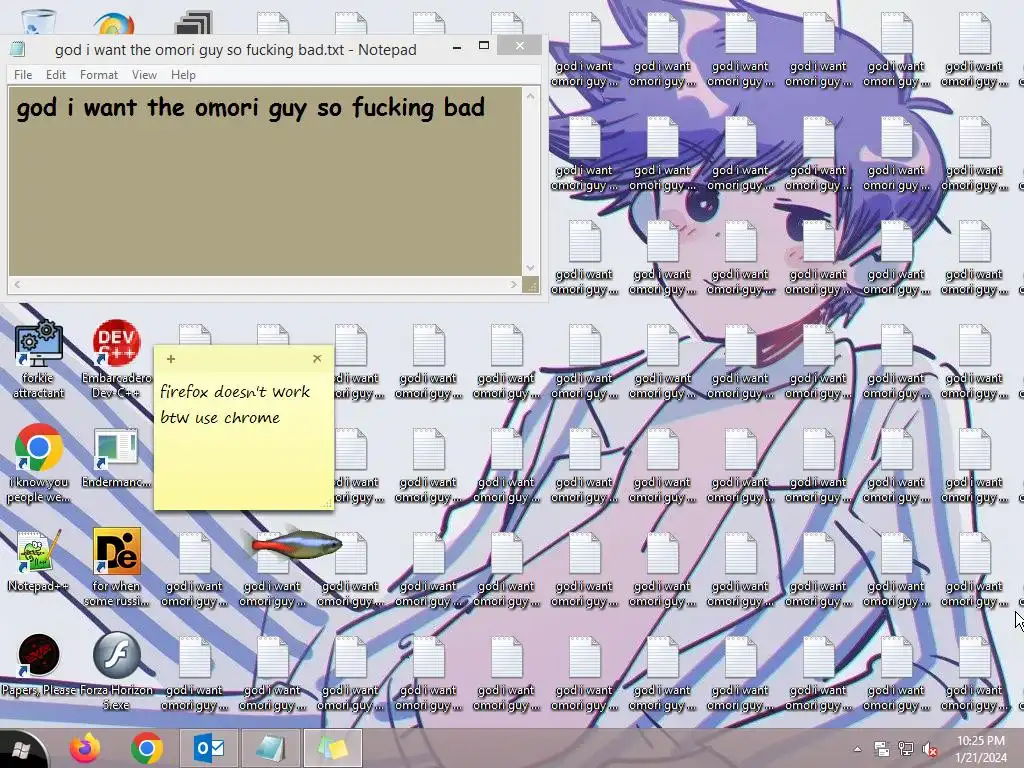Open Google Chrome from the taskbar
Screen dimensions: 1024x768
point(146,748)
